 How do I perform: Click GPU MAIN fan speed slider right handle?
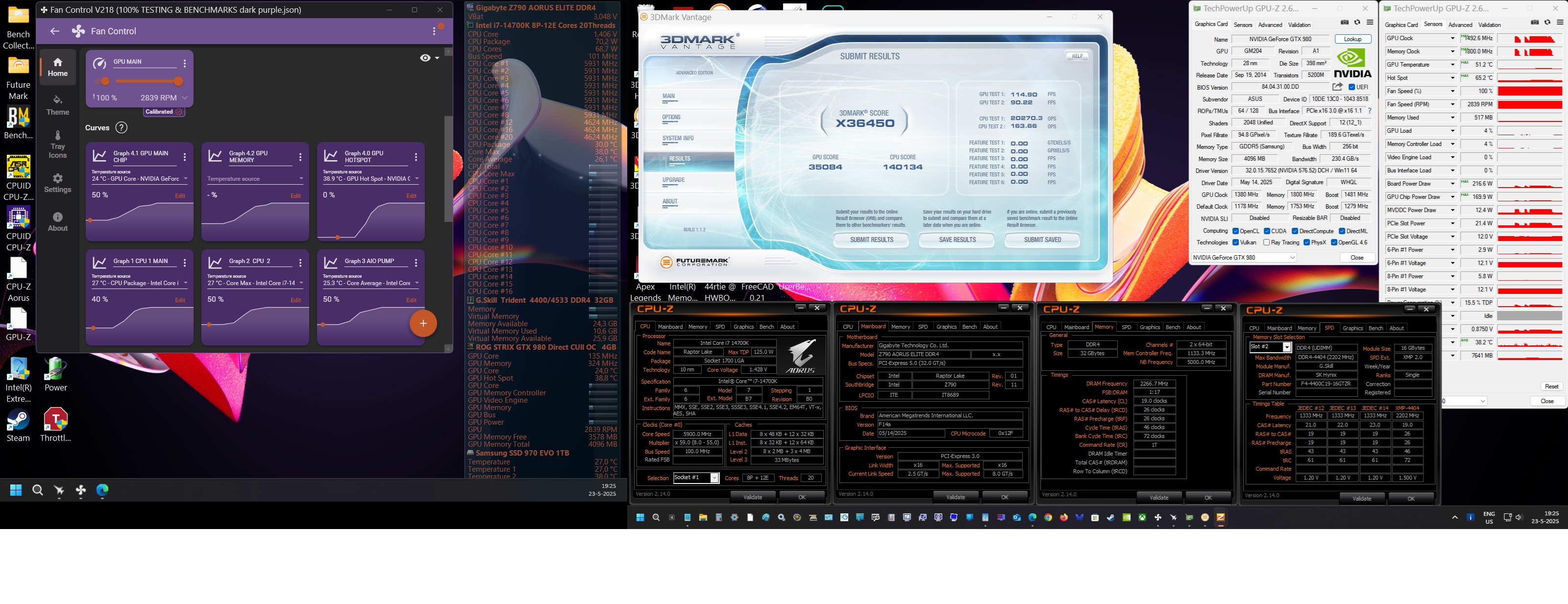(x=178, y=81)
